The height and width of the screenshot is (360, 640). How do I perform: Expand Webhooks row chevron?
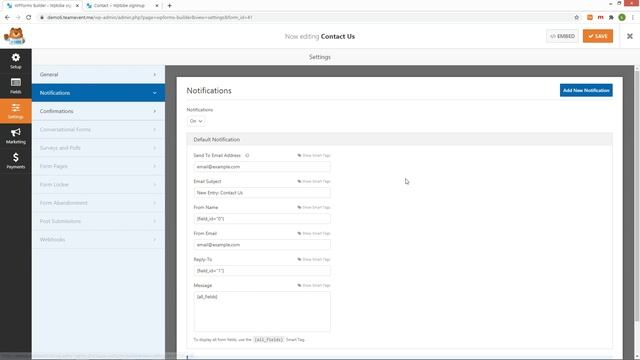[155, 240]
